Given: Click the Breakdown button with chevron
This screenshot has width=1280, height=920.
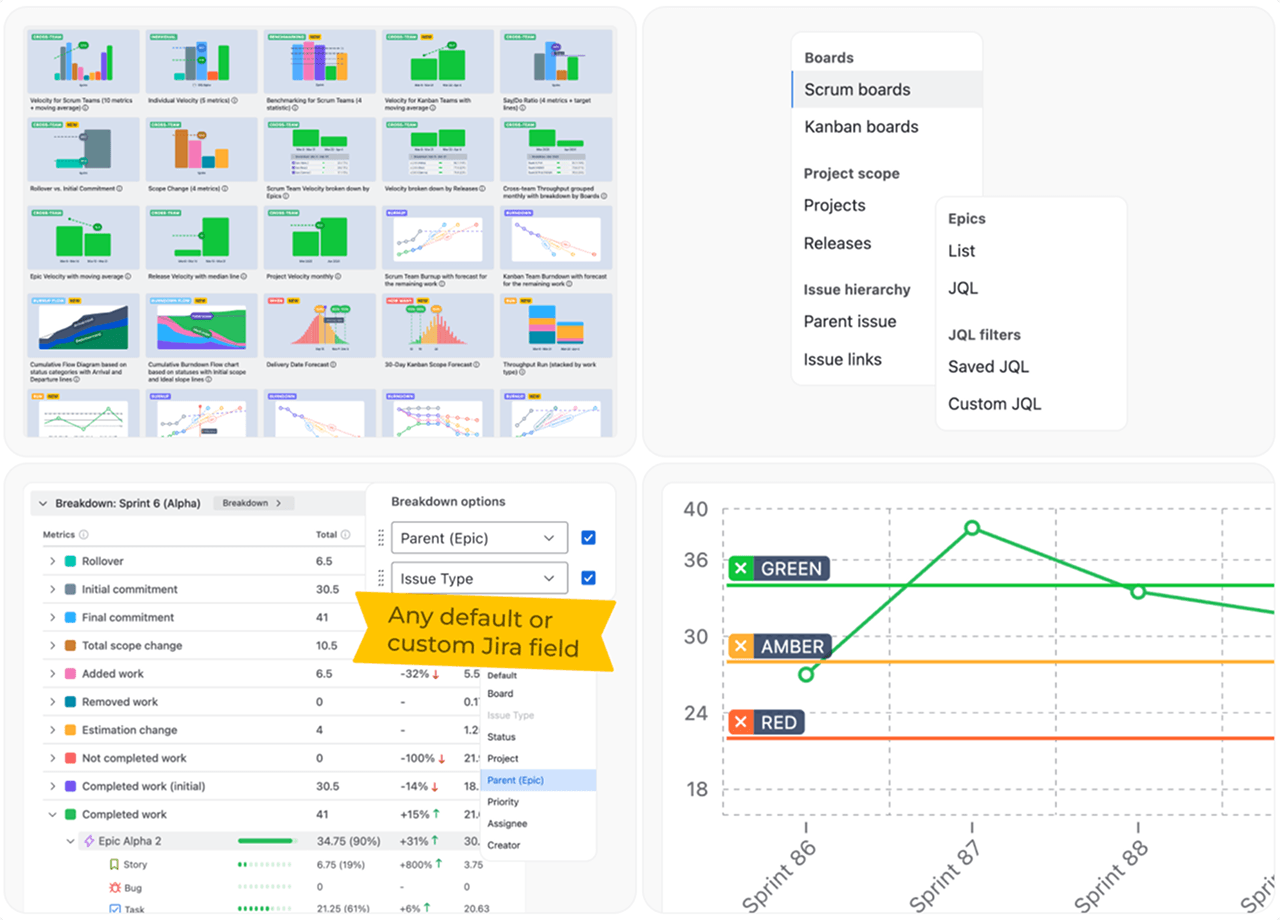Looking at the screenshot, I should click(253, 504).
